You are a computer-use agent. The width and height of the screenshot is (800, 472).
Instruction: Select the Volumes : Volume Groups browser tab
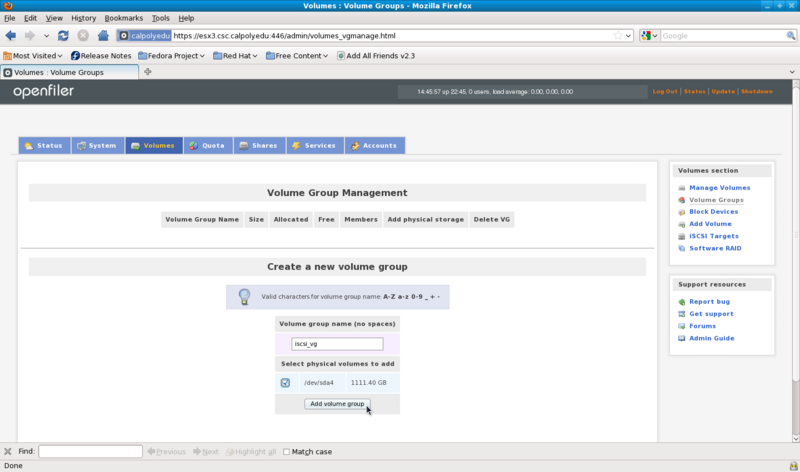coord(70,72)
